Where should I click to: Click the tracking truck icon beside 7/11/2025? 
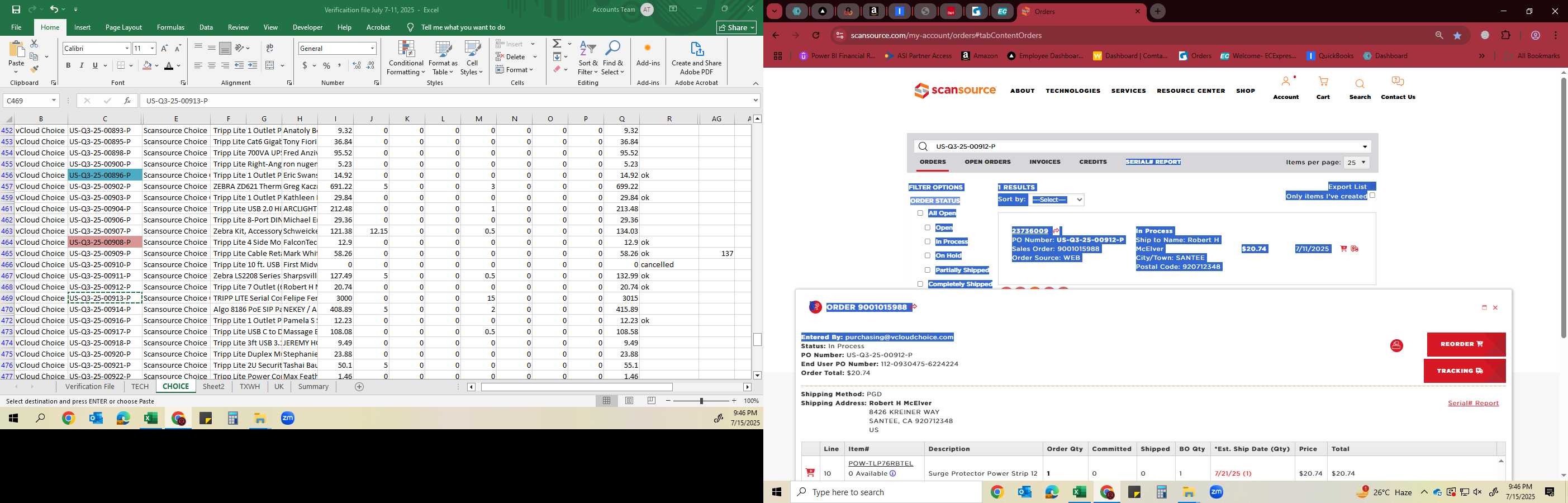[x=1355, y=249]
